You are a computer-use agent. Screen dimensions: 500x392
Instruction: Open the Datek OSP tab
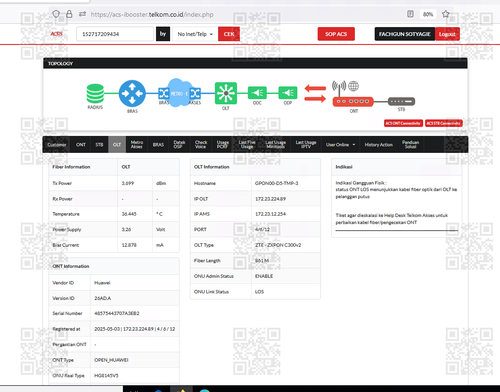pos(179,144)
